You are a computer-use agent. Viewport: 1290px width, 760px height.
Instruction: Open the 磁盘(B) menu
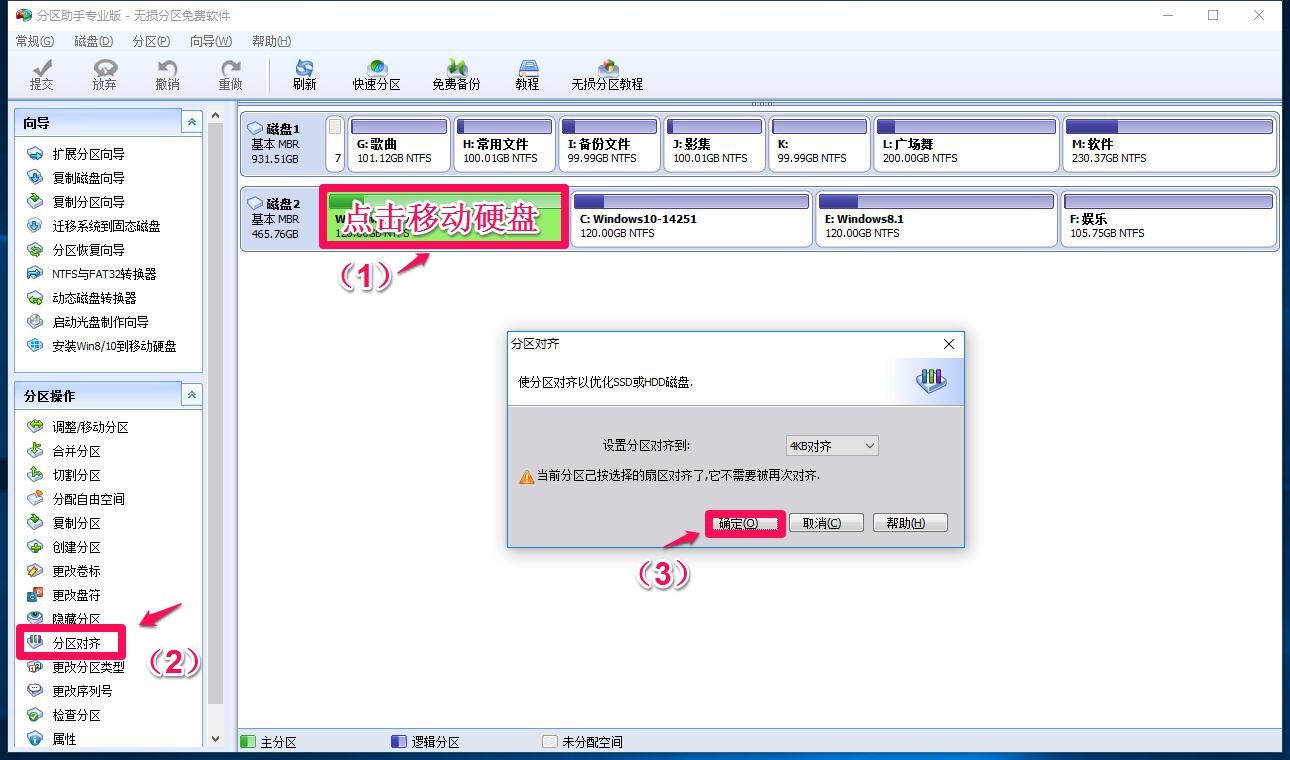point(92,41)
